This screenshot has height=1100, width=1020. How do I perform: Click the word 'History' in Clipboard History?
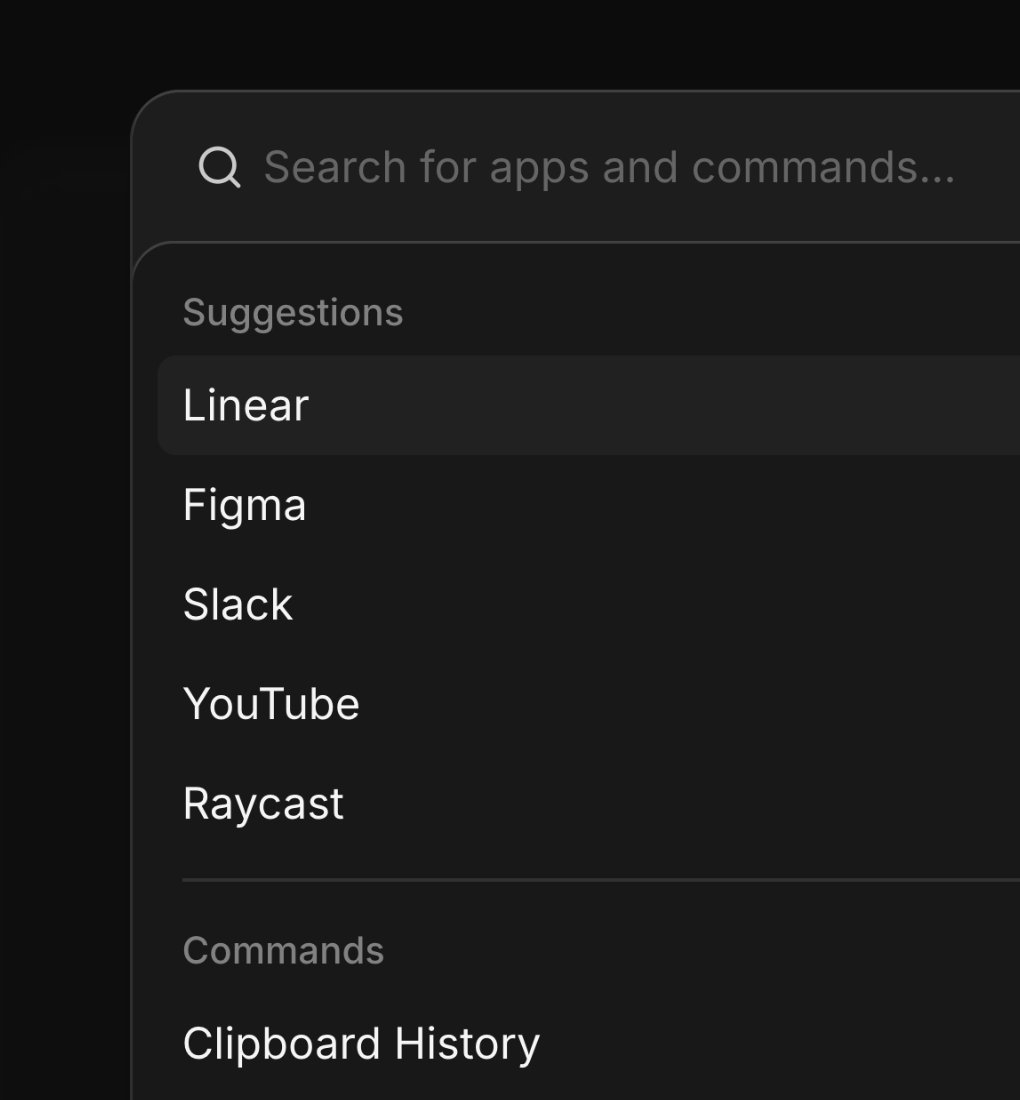467,1044
